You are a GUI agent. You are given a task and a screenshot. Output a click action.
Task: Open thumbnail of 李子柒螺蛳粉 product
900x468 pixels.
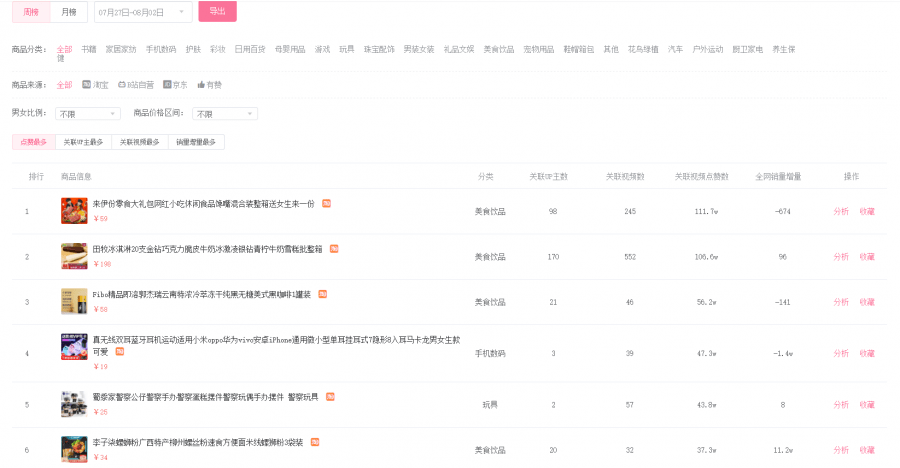click(74, 450)
